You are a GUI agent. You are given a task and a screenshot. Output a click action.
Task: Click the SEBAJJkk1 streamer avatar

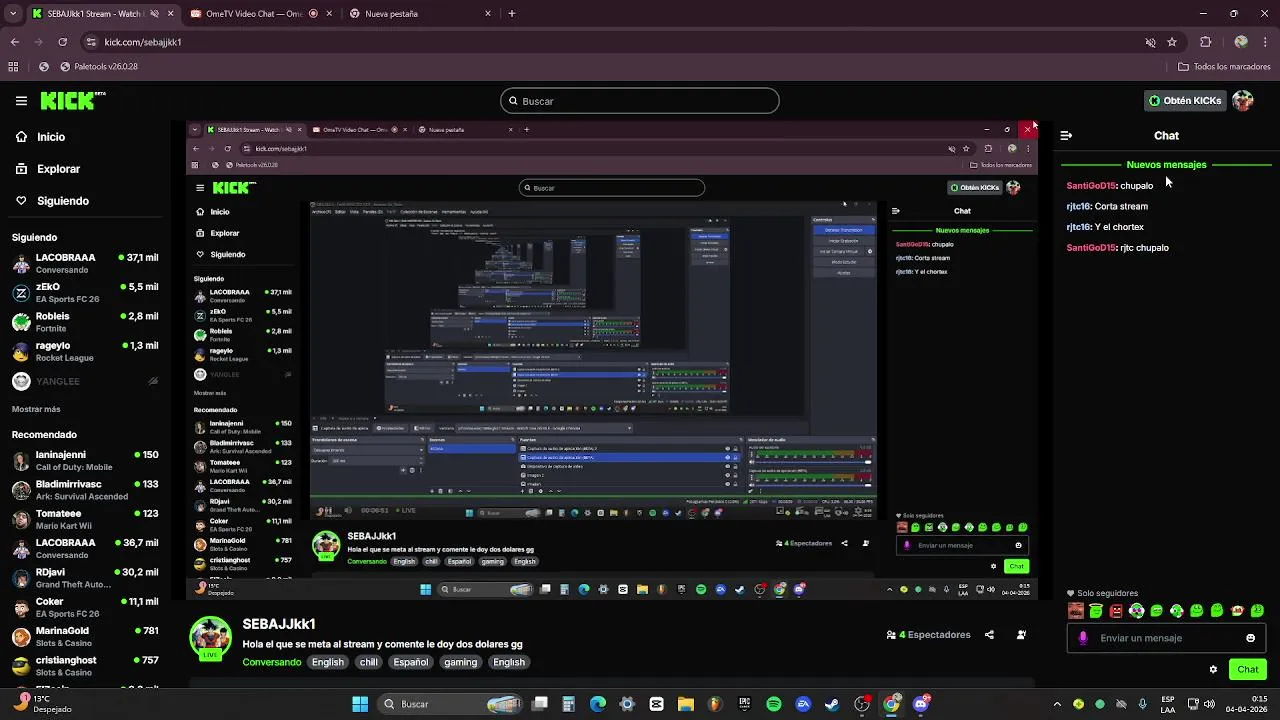point(211,638)
